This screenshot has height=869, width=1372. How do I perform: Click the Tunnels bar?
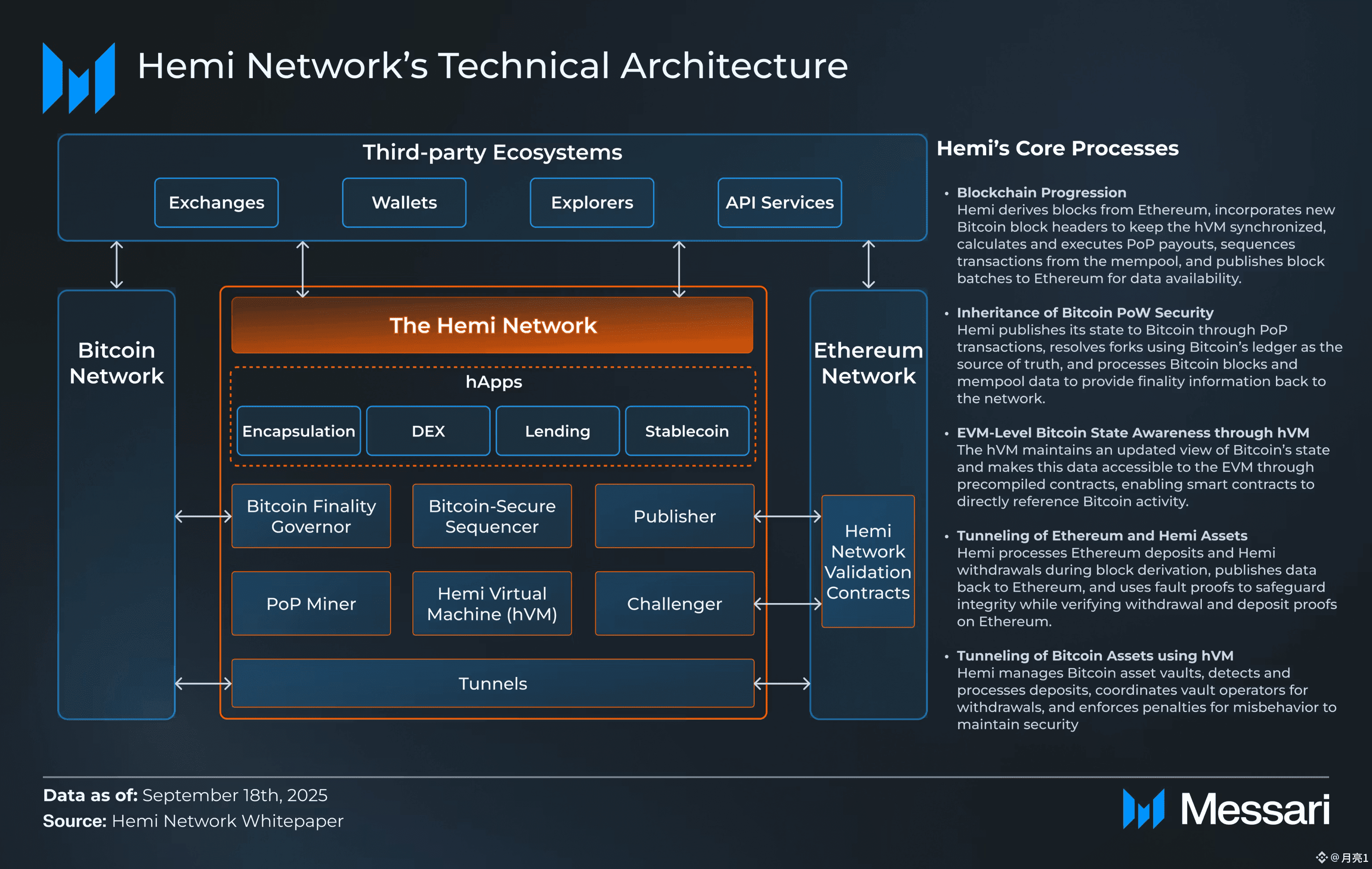(493, 683)
